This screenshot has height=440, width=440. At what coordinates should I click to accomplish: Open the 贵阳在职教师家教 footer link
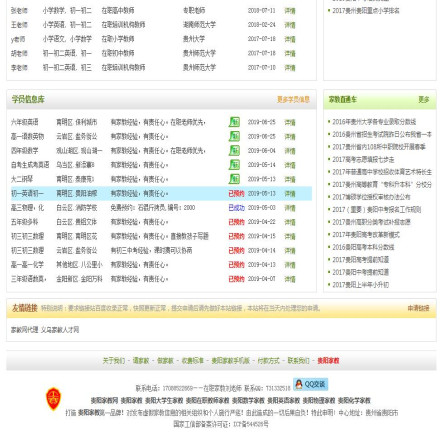[207, 400]
